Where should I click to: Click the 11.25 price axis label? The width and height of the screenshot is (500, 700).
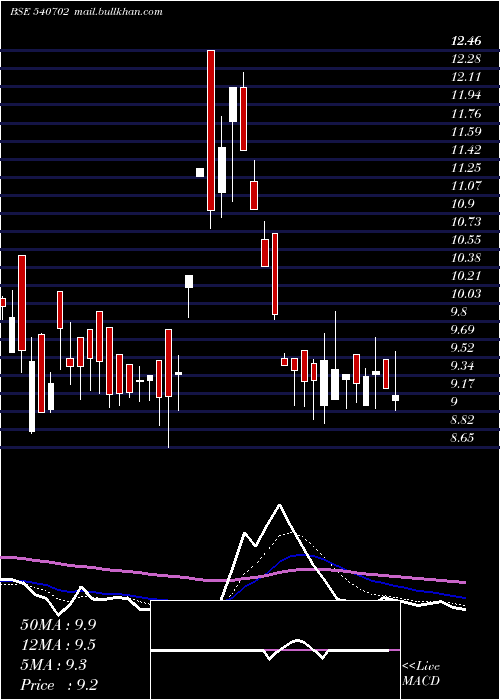pyautogui.click(x=466, y=167)
